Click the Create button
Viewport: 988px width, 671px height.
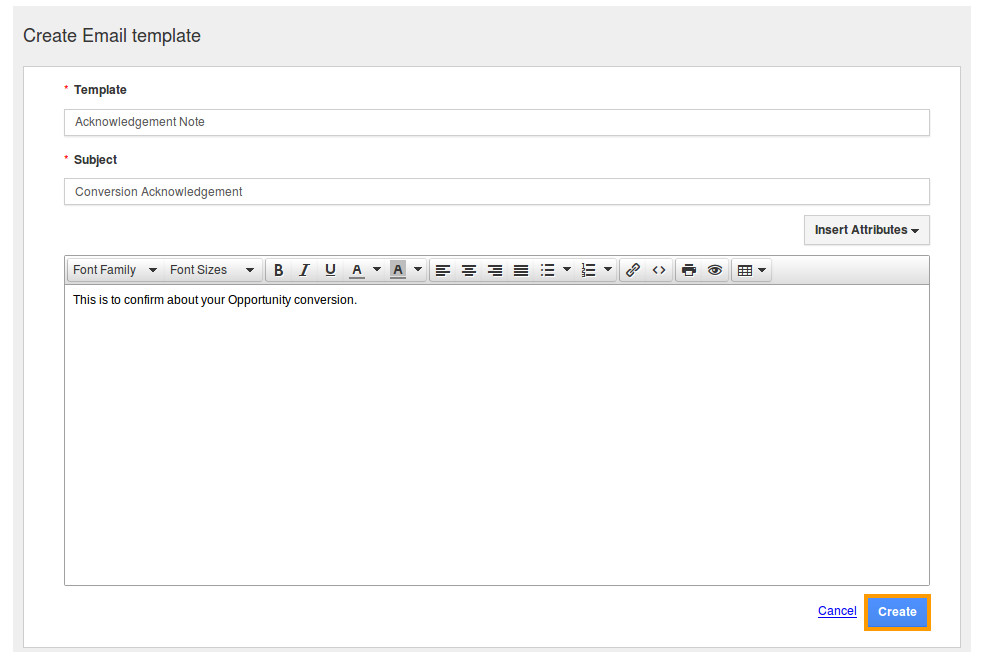897,612
